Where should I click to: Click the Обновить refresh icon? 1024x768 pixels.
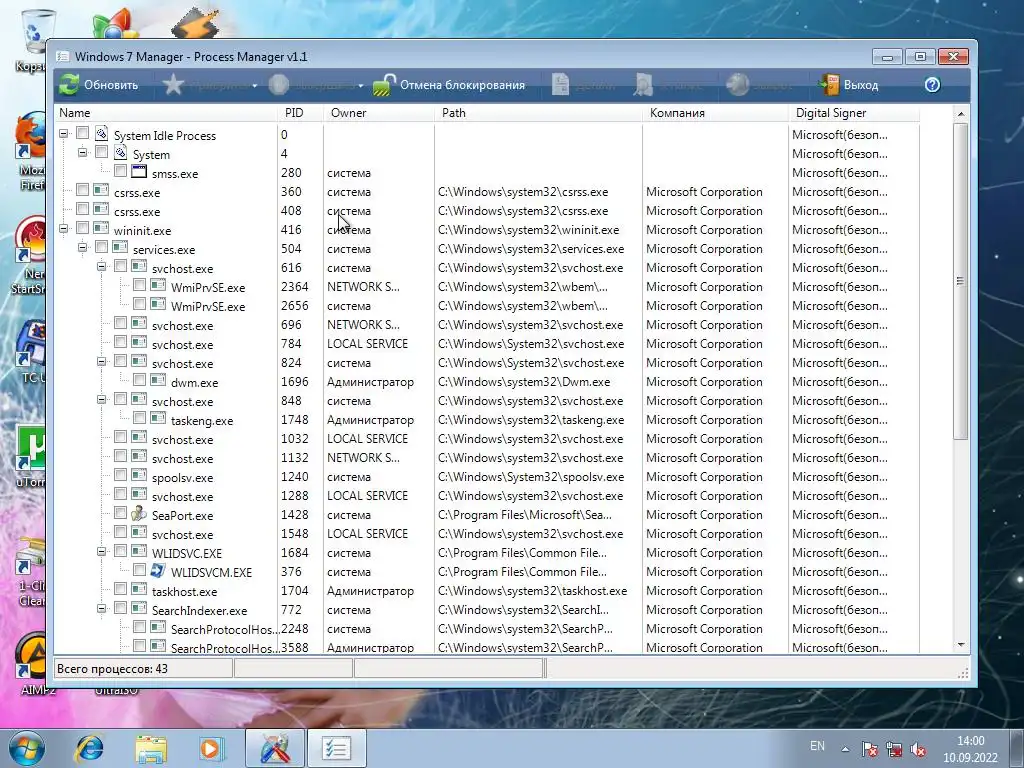(x=69, y=85)
